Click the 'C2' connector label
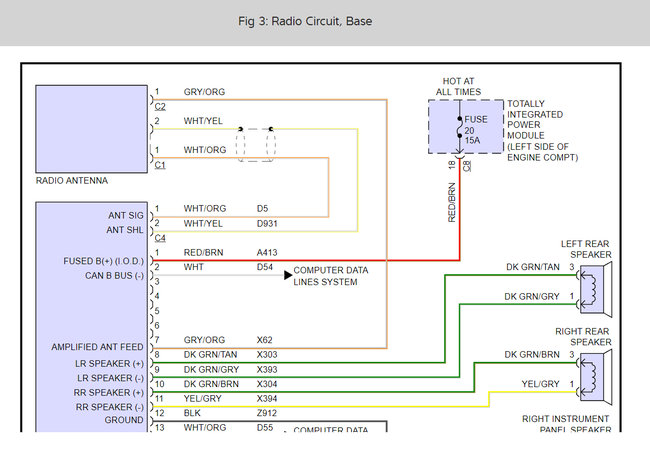The height and width of the screenshot is (451, 650). [x=160, y=107]
